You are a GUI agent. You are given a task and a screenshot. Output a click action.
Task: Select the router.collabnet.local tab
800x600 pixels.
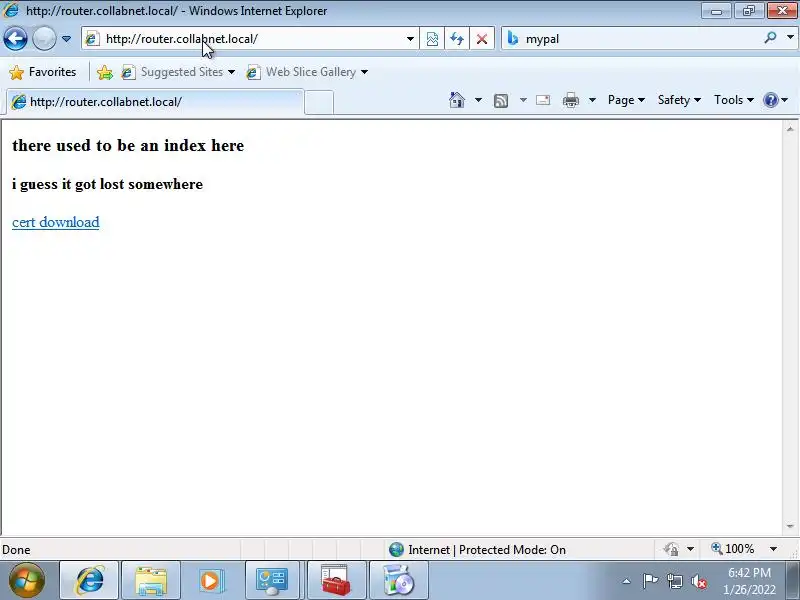tap(155, 102)
